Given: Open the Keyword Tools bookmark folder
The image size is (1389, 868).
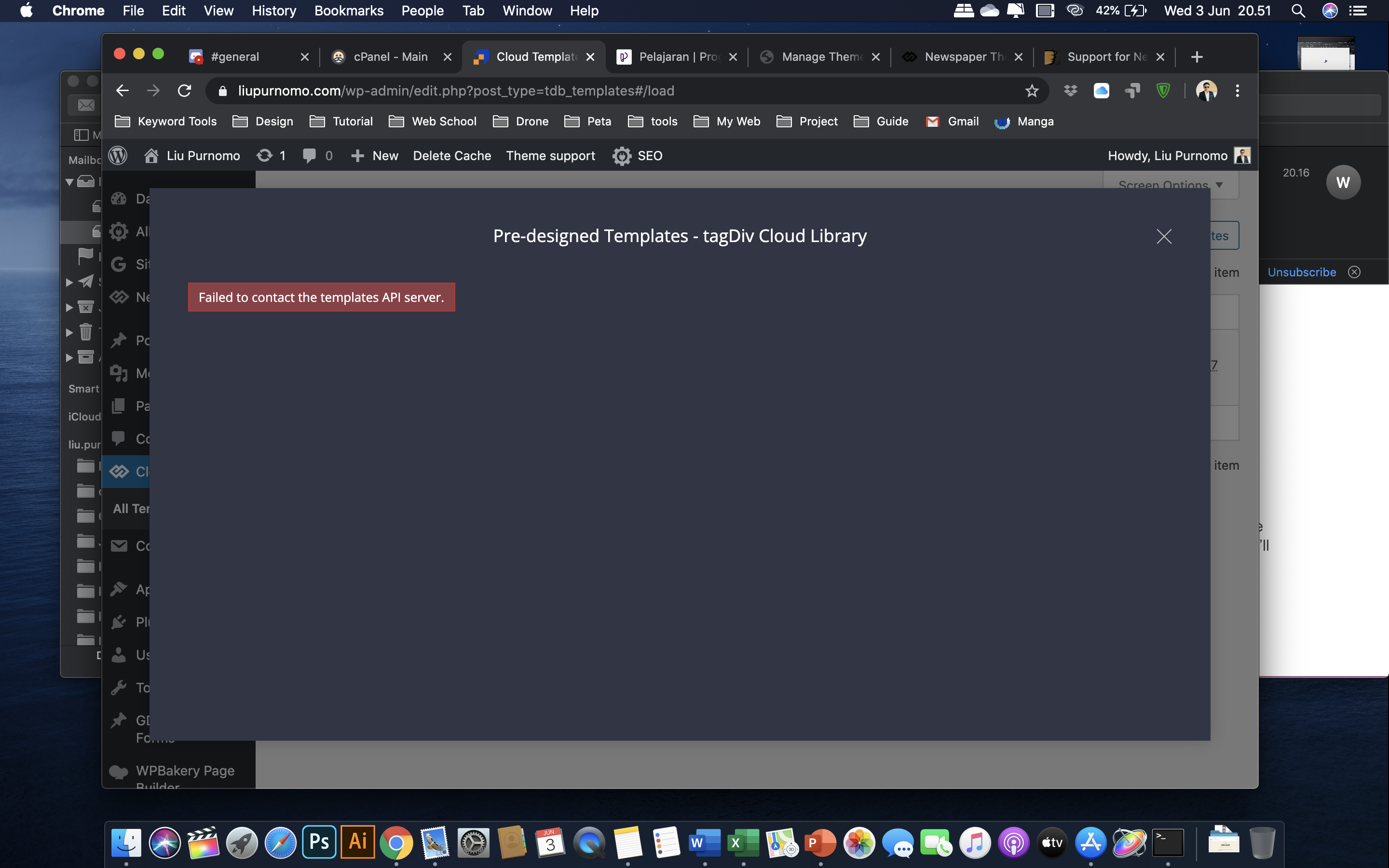Looking at the screenshot, I should (x=165, y=122).
